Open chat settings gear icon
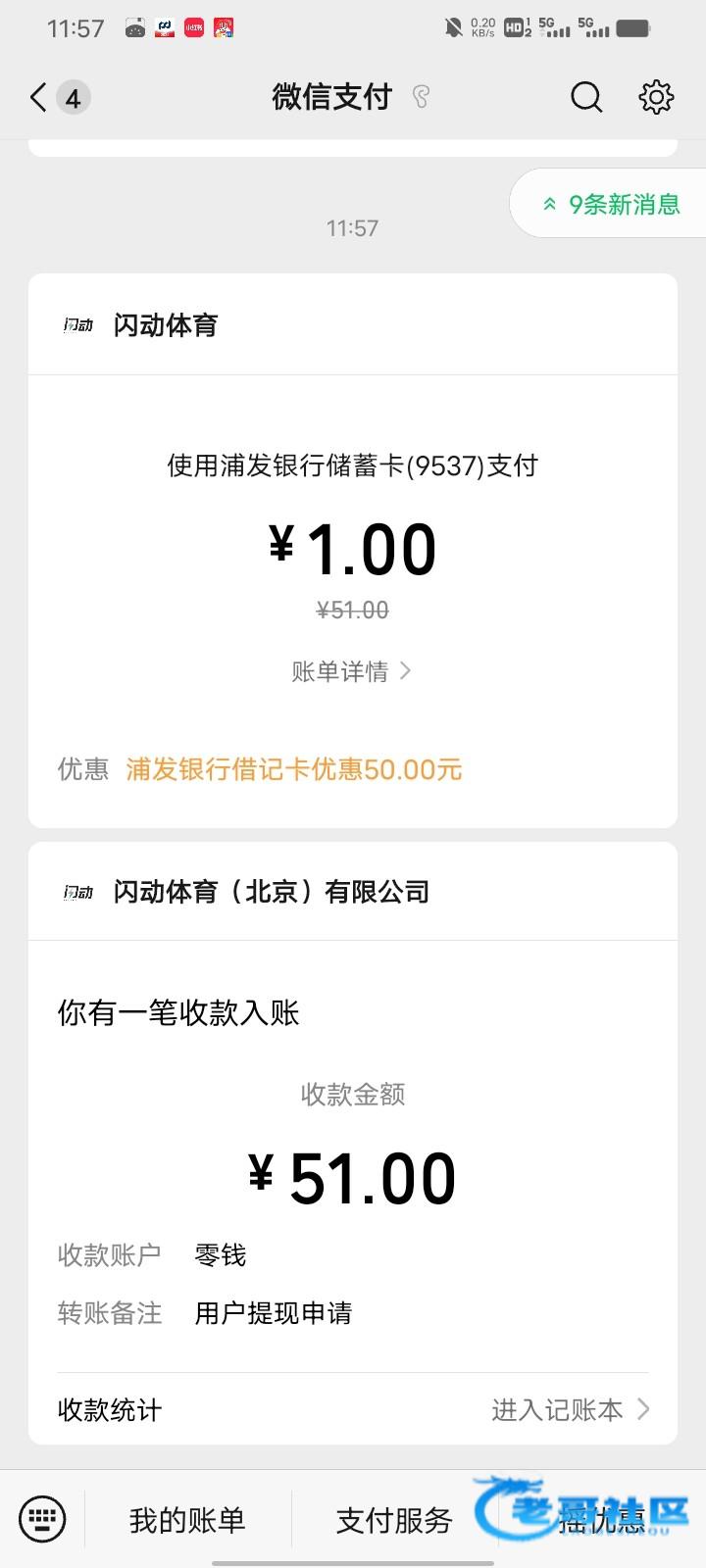706x1568 pixels. coord(656,97)
